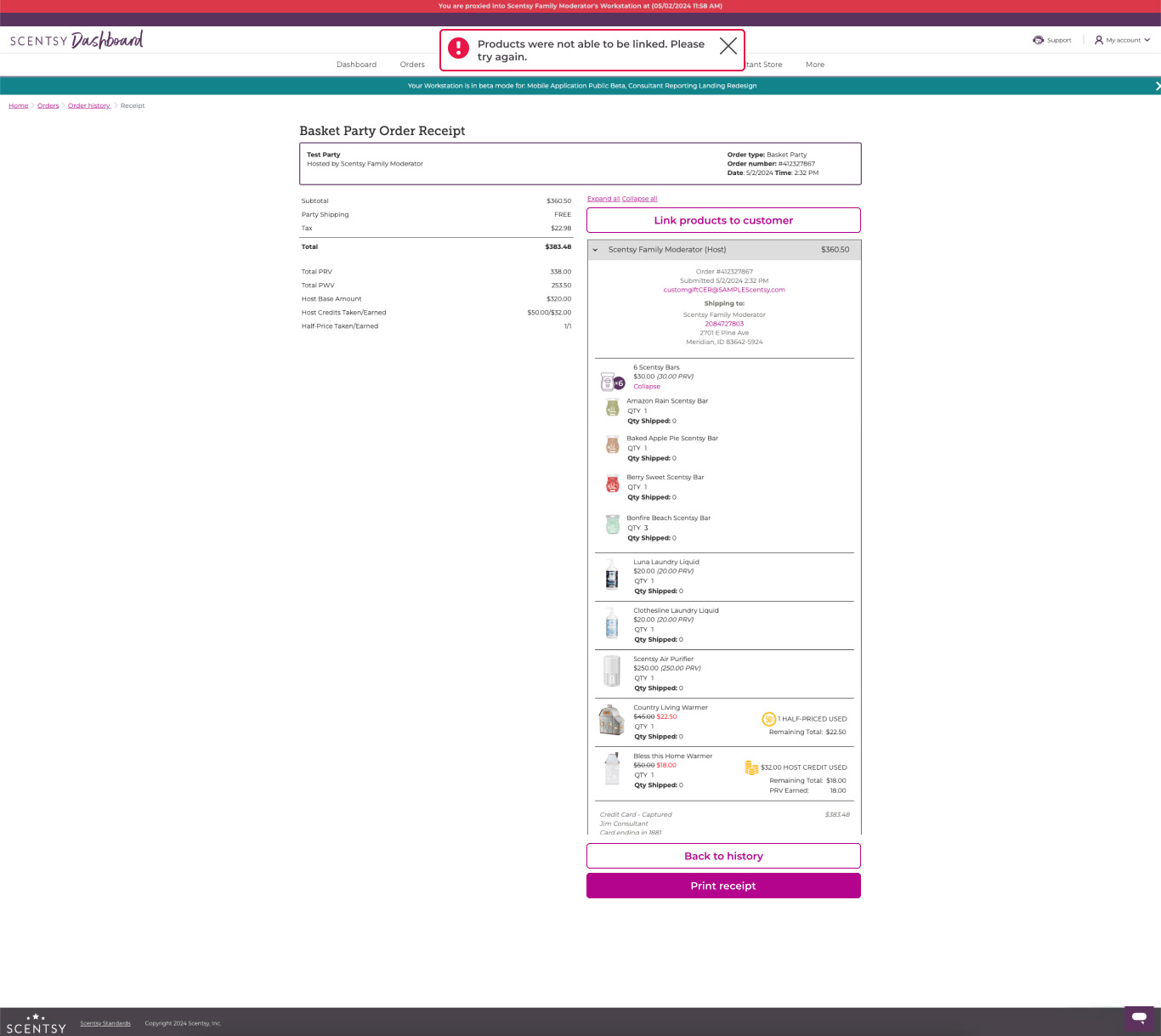This screenshot has width=1161, height=1036.
Task: Open the Consultant Store menu item
Action: point(764,65)
